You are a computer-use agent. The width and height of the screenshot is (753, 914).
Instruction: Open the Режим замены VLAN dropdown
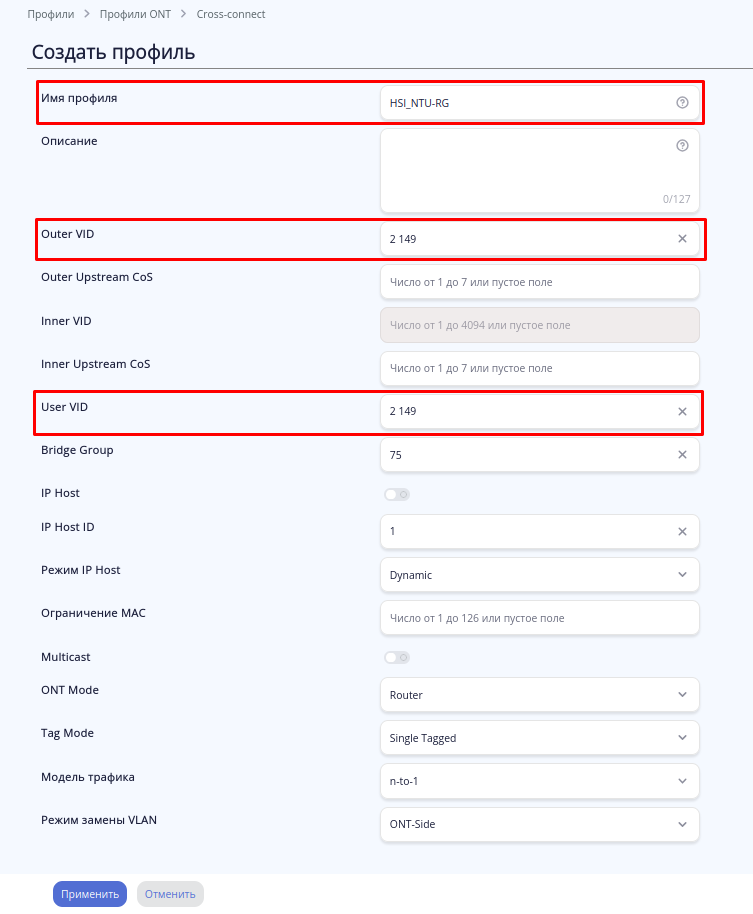click(539, 824)
